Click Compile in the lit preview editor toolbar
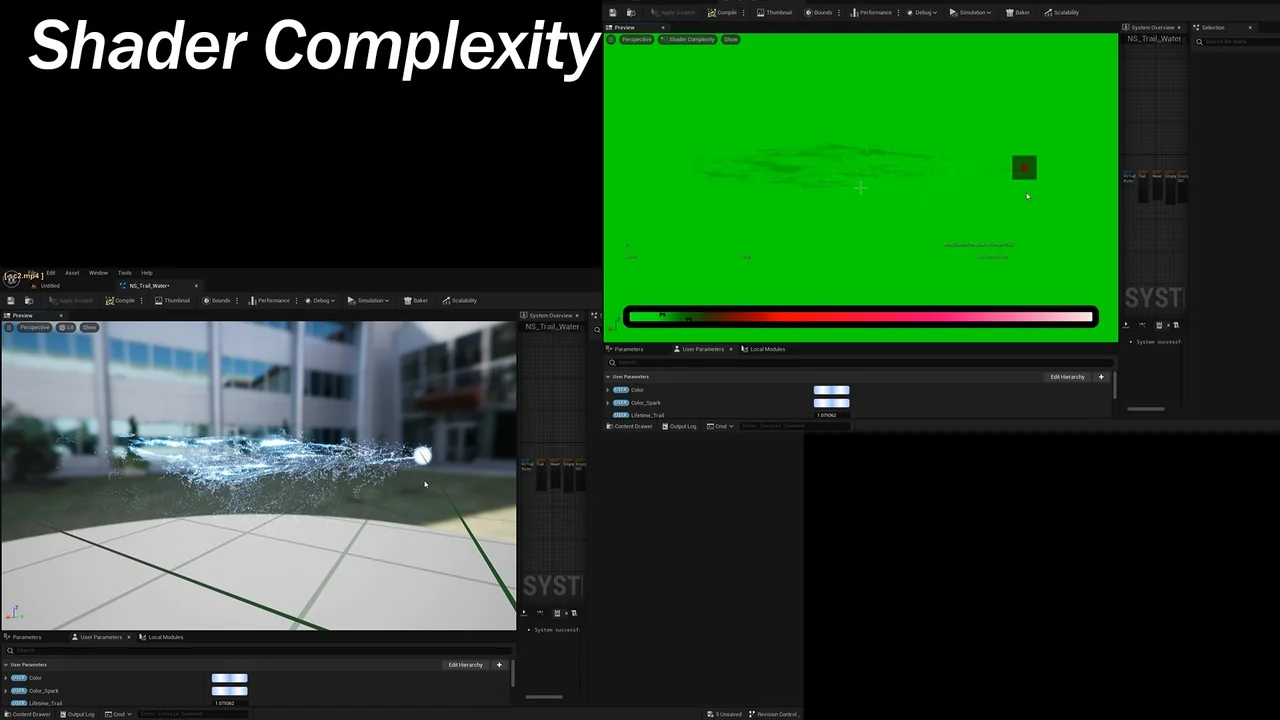Image resolution: width=1280 pixels, height=720 pixels. [x=121, y=300]
